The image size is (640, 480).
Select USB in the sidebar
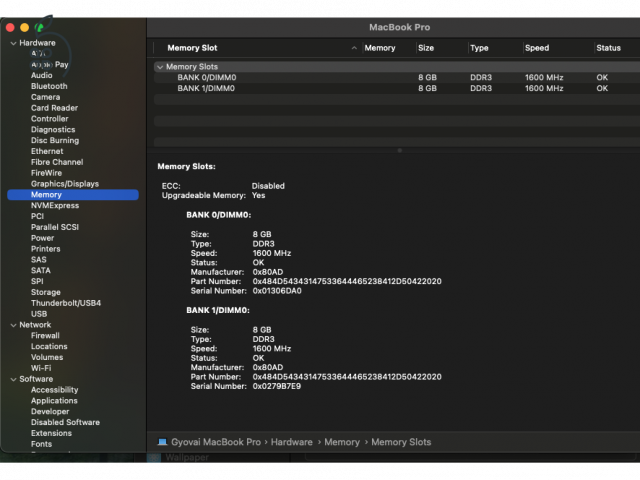click(39, 314)
